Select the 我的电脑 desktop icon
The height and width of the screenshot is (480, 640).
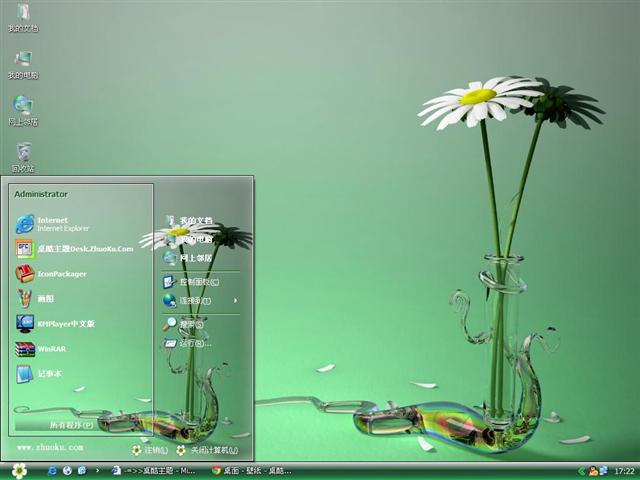click(x=23, y=64)
